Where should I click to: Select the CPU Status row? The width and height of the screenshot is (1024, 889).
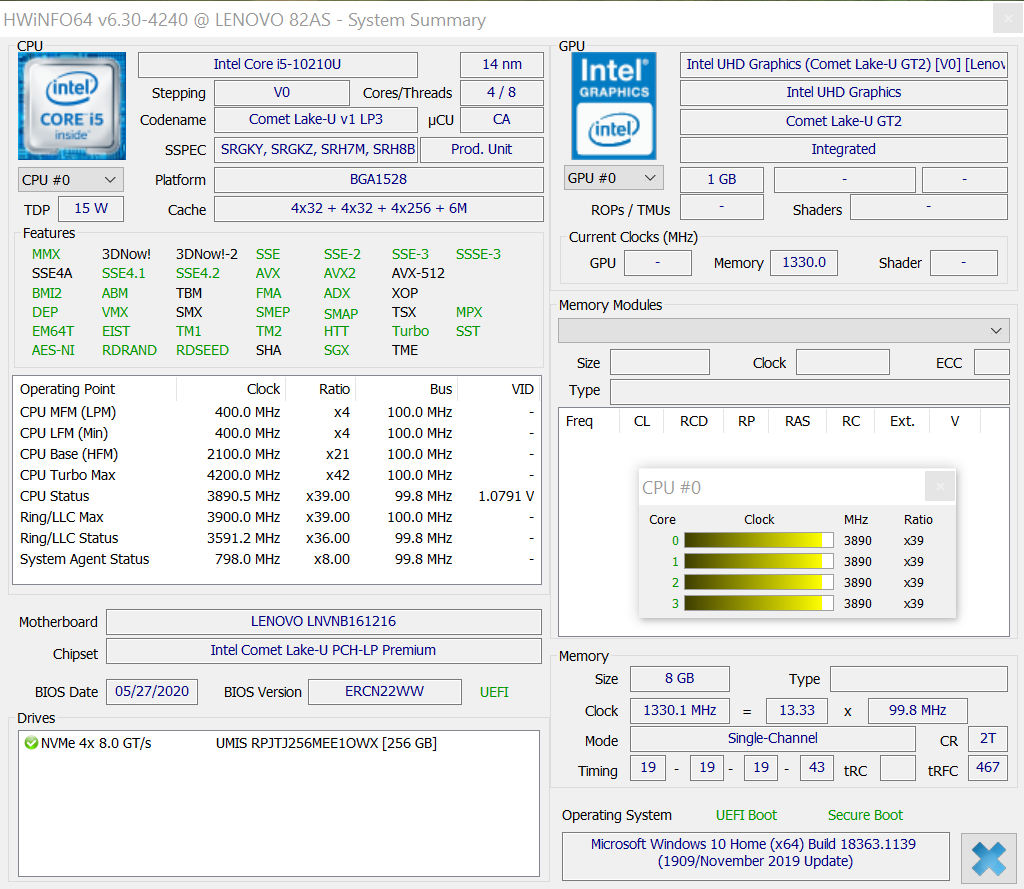[277, 496]
